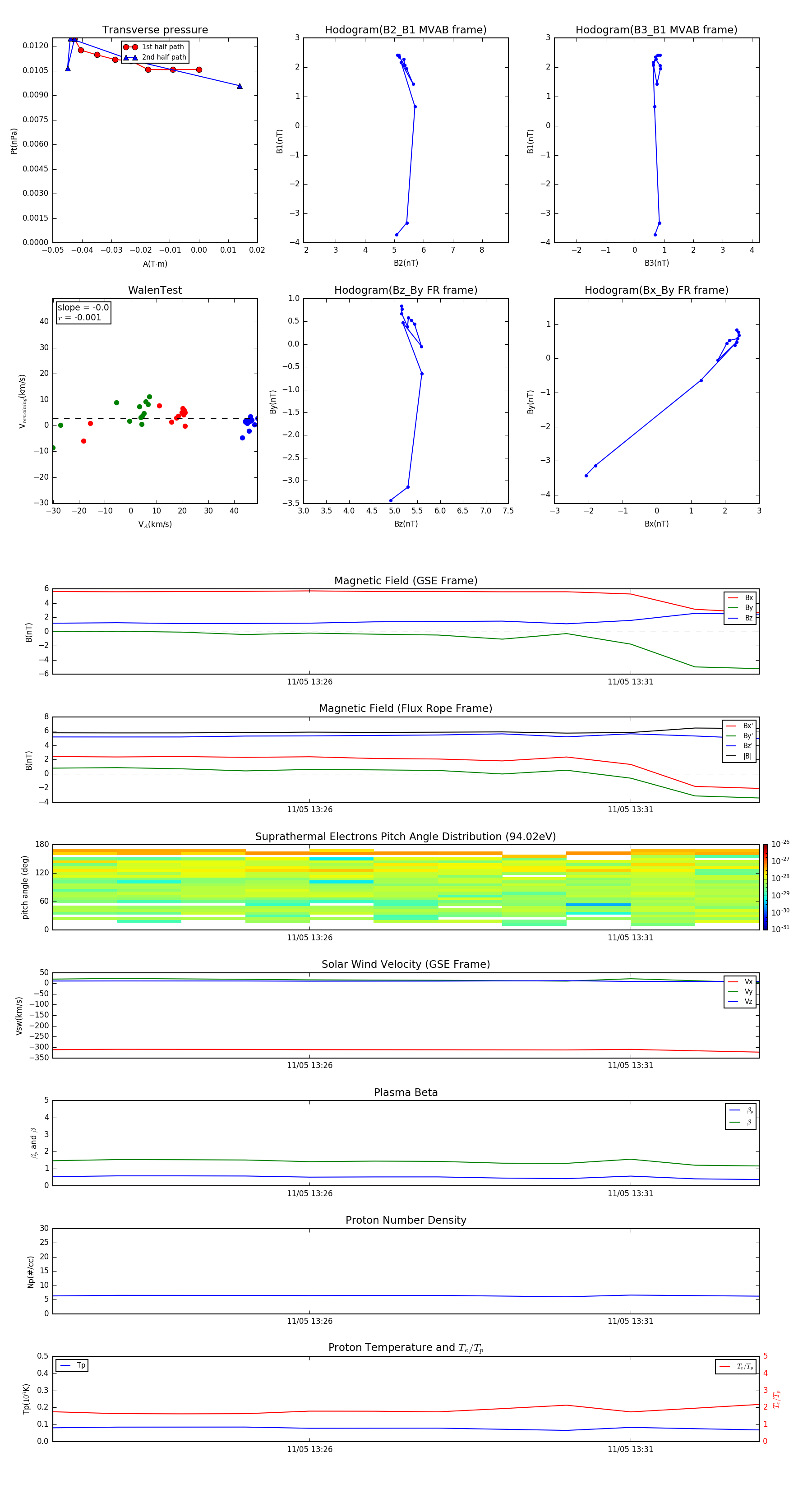Click the '11/05 13:26' tick under Proton Number Density
812x1489 pixels.
[309, 1321]
